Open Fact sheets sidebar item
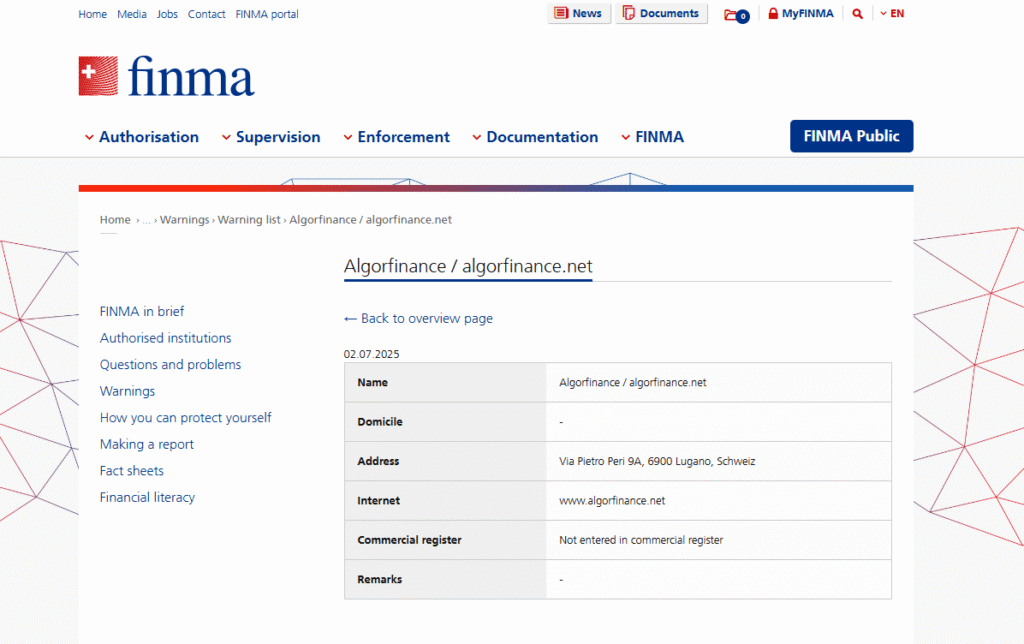Viewport: 1024px width, 644px height. [x=131, y=471]
